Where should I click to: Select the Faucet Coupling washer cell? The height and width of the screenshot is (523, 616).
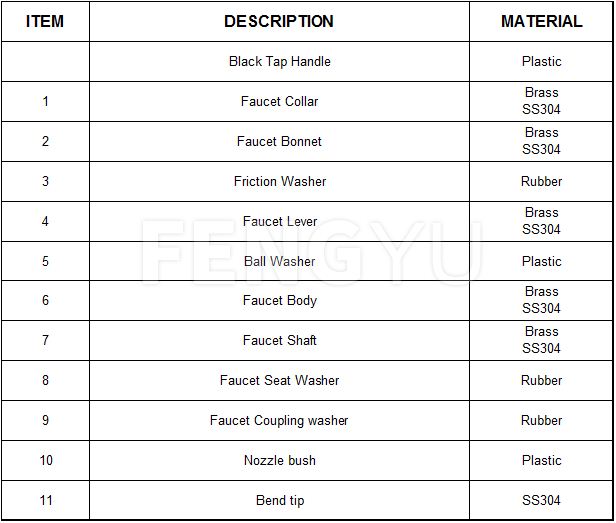pyautogui.click(x=279, y=420)
